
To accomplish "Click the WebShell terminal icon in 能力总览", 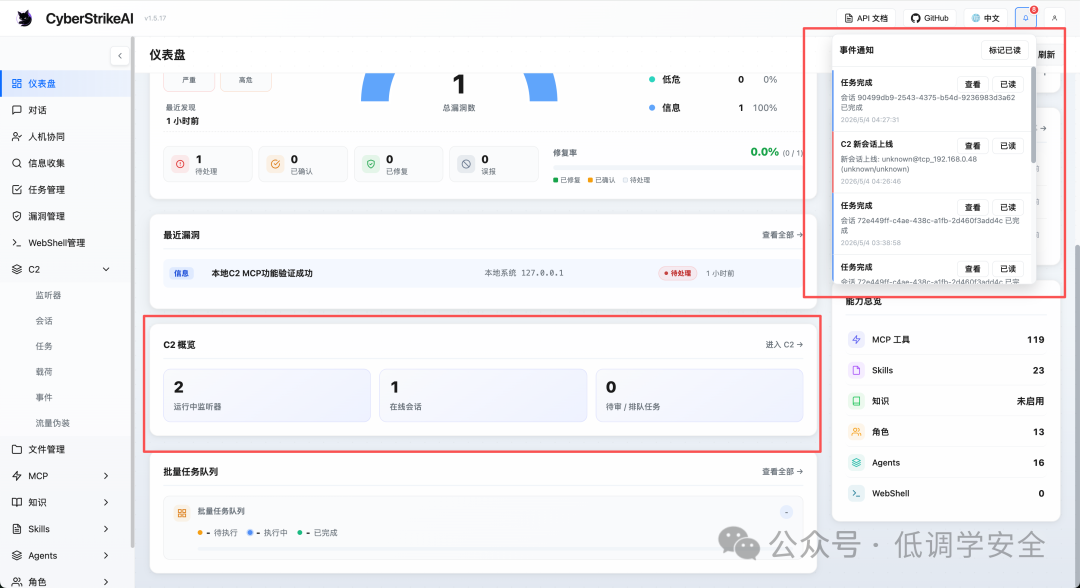I will 856,493.
